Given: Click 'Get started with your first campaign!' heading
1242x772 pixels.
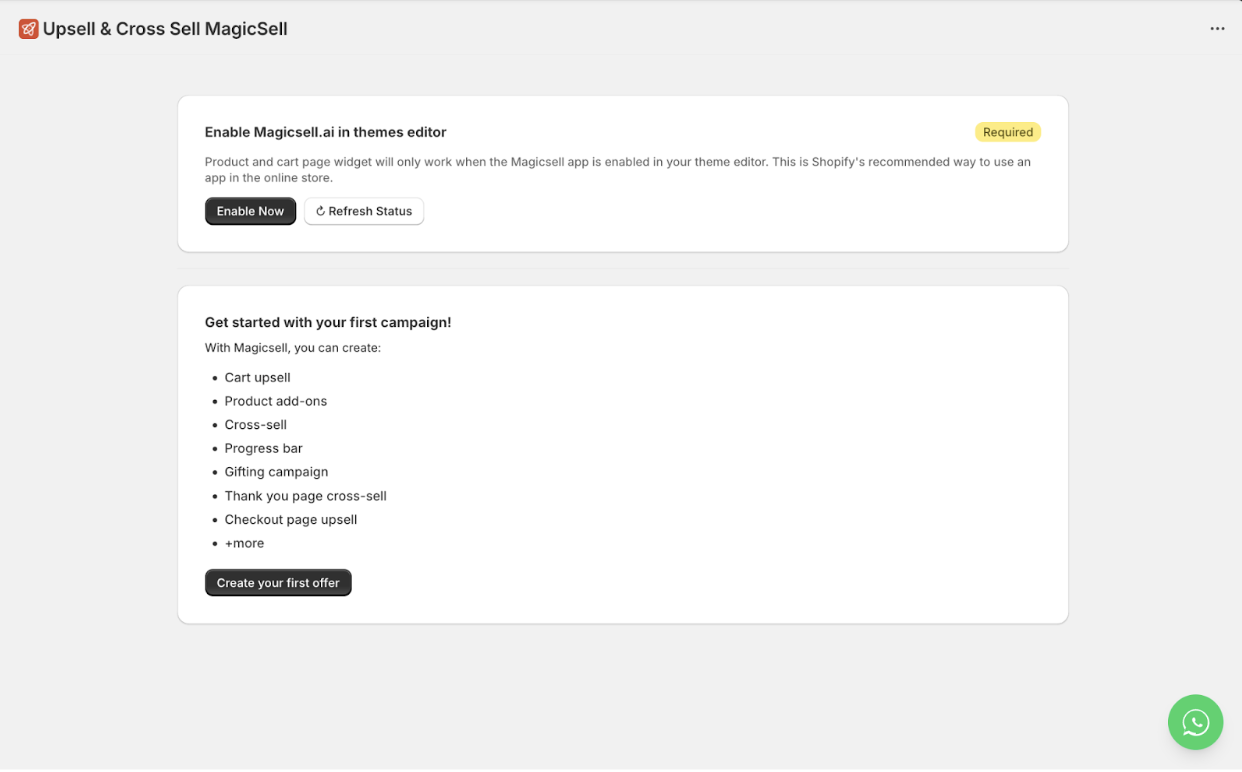Looking at the screenshot, I should [x=328, y=322].
